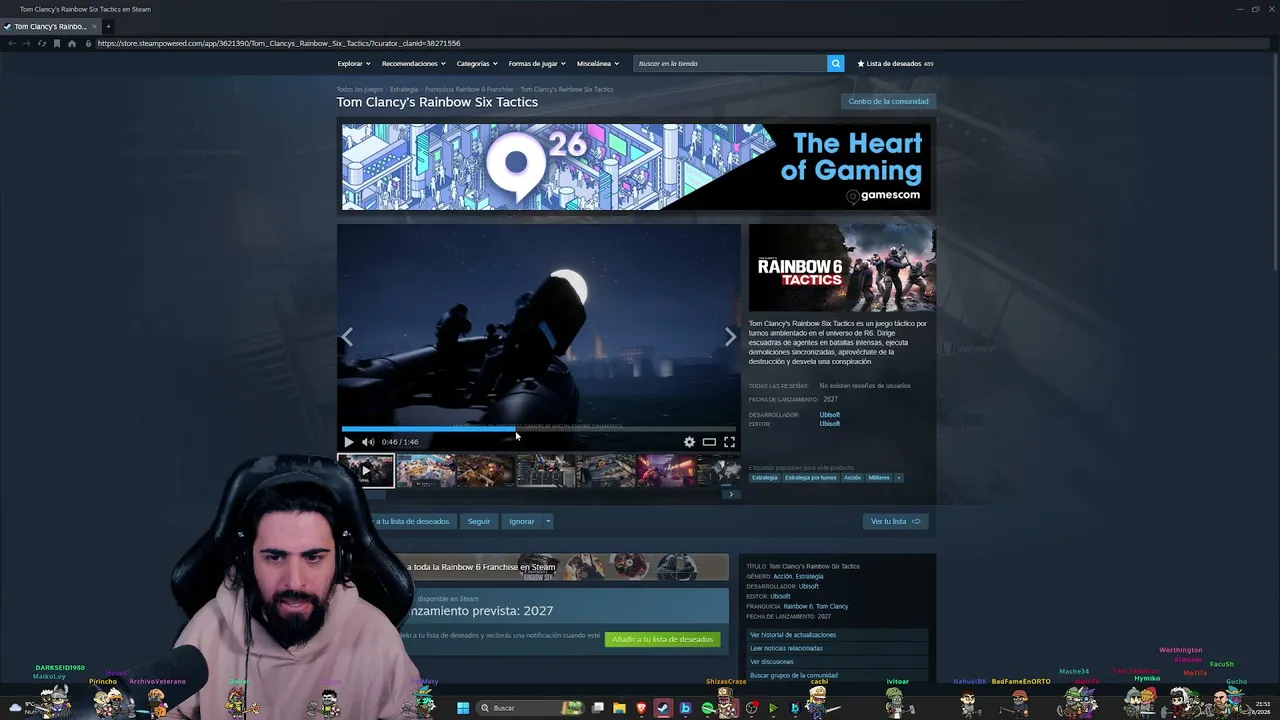Expand the Recomendaciones menu
The width and height of the screenshot is (1280, 720).
(x=414, y=63)
